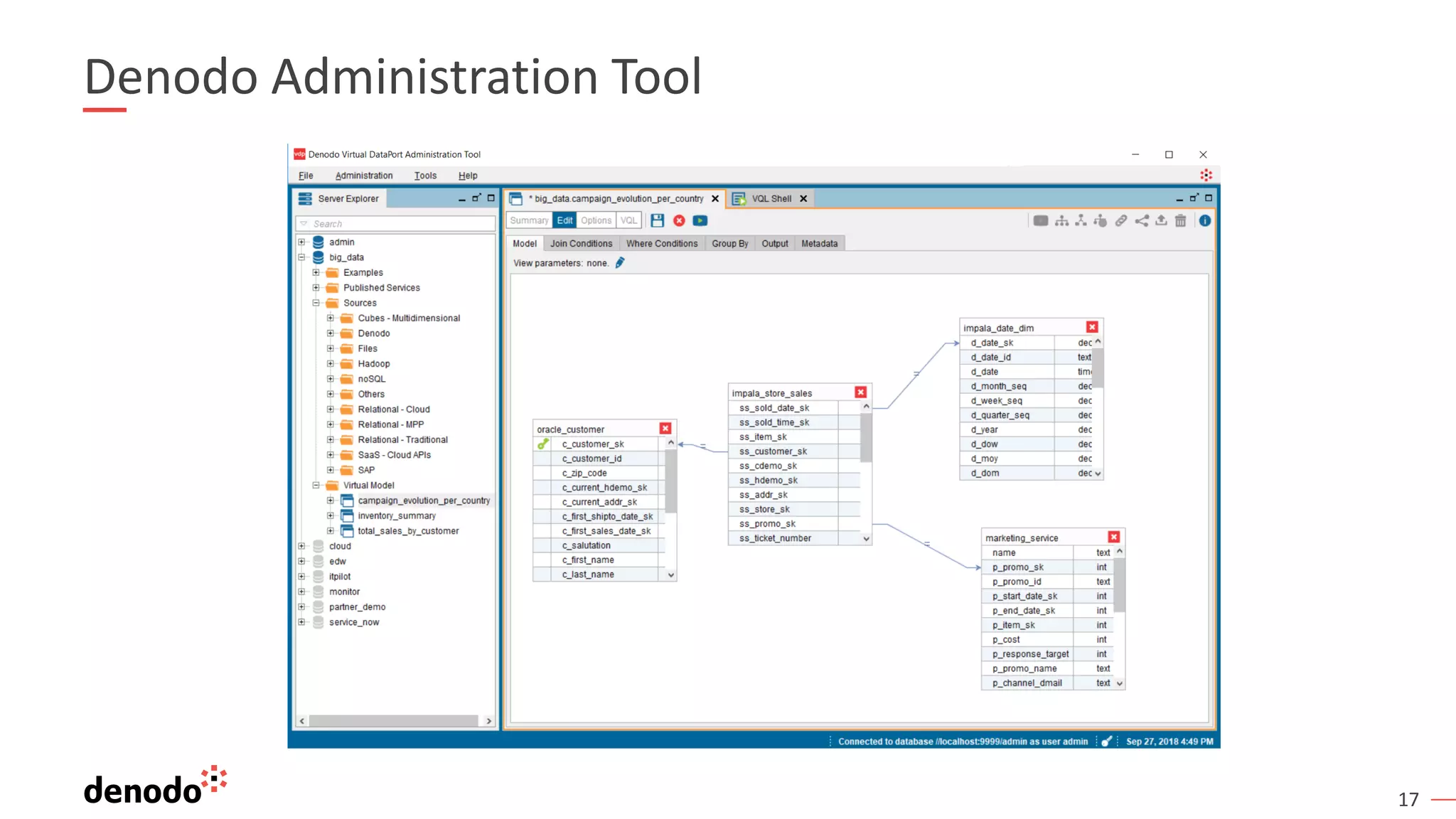
Task: Click the blue info icon
Action: (x=1205, y=220)
